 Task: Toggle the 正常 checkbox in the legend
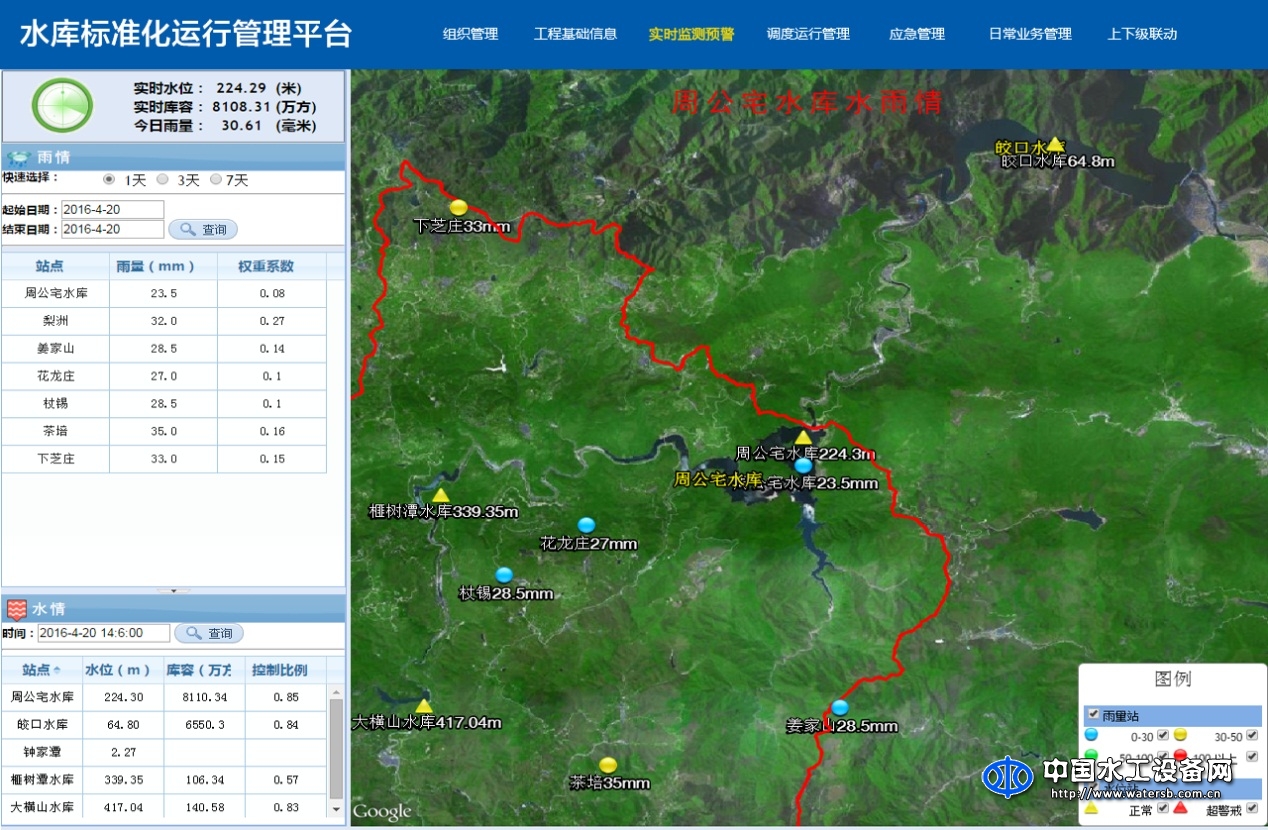[1162, 810]
